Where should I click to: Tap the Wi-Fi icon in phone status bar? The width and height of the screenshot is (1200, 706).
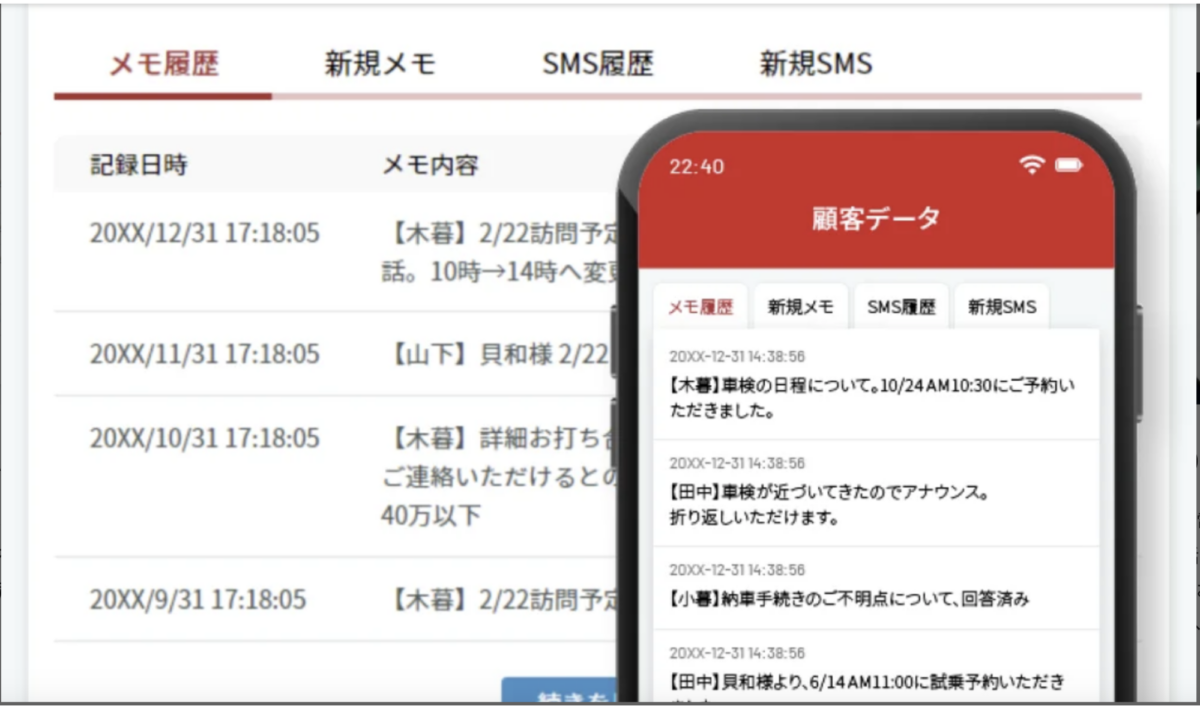(x=1032, y=165)
